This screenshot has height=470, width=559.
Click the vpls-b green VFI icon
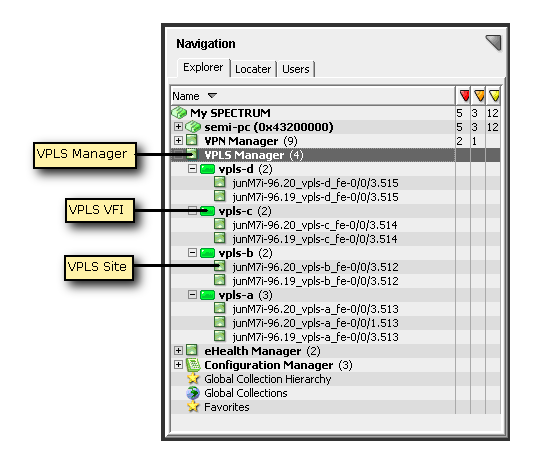[207, 253]
